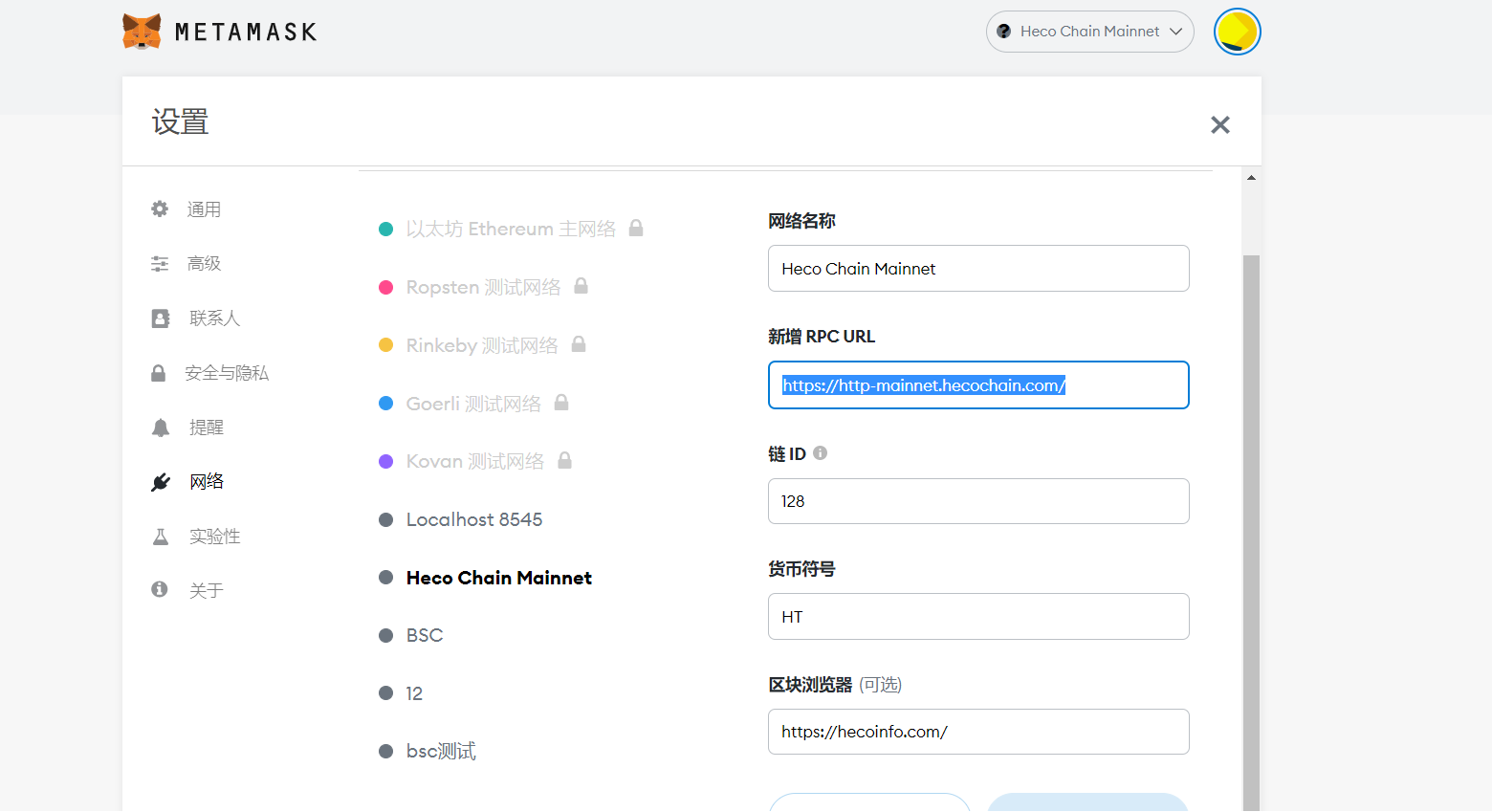1492x812 pixels.
Task: Select the Rinkeby 测试网络 entry
Action: click(x=482, y=345)
